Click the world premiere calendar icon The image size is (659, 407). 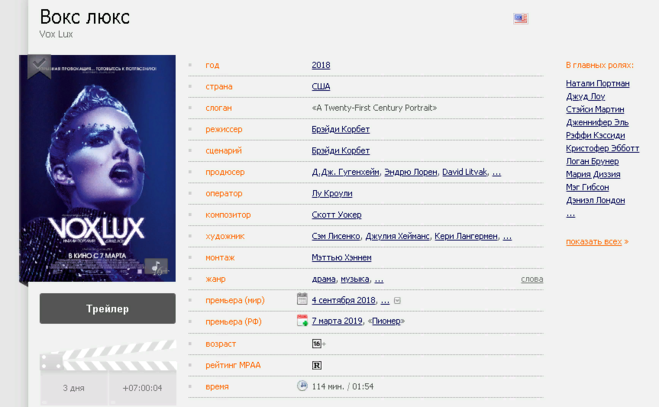coord(302,299)
